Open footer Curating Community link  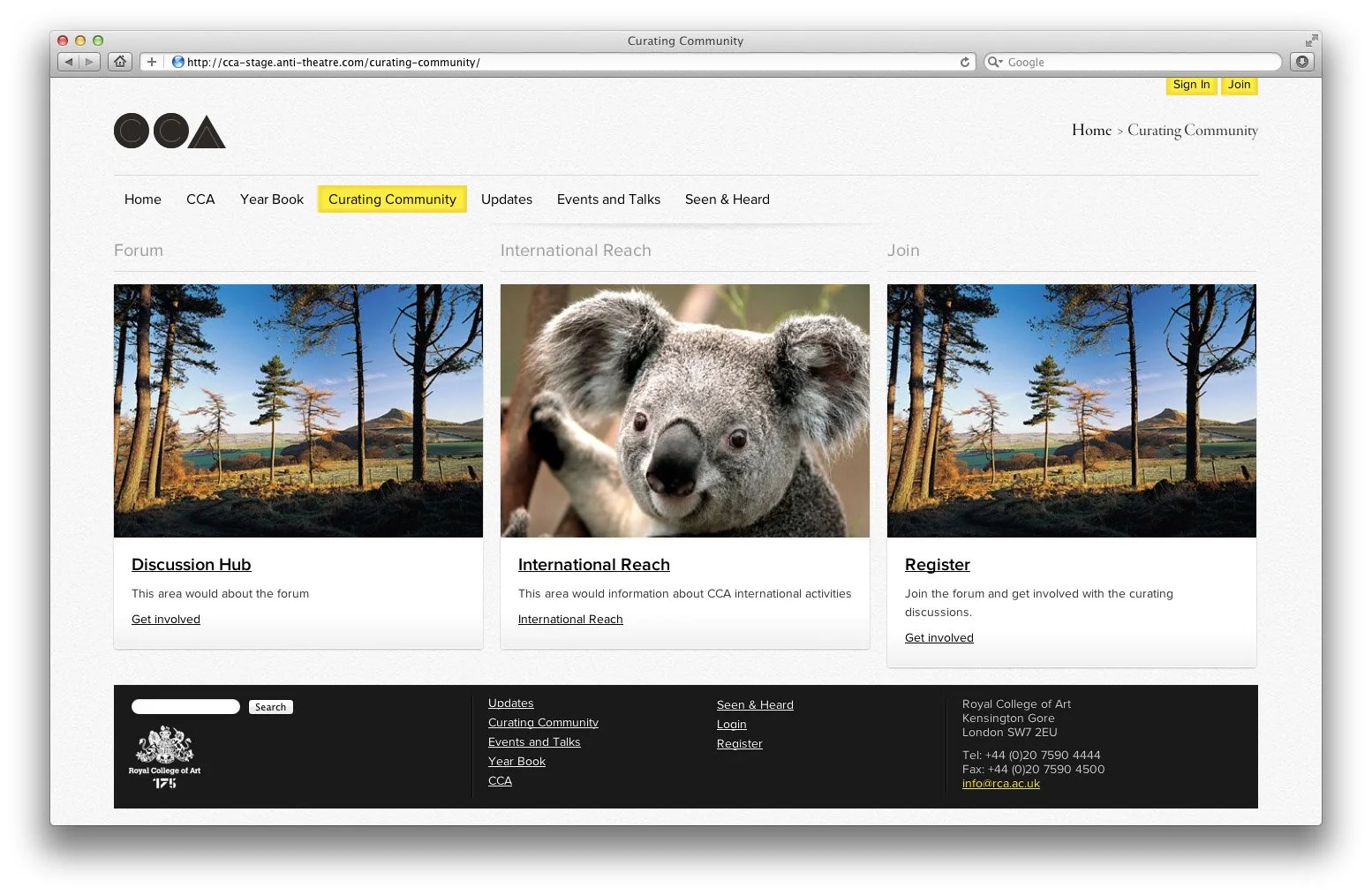(x=543, y=723)
